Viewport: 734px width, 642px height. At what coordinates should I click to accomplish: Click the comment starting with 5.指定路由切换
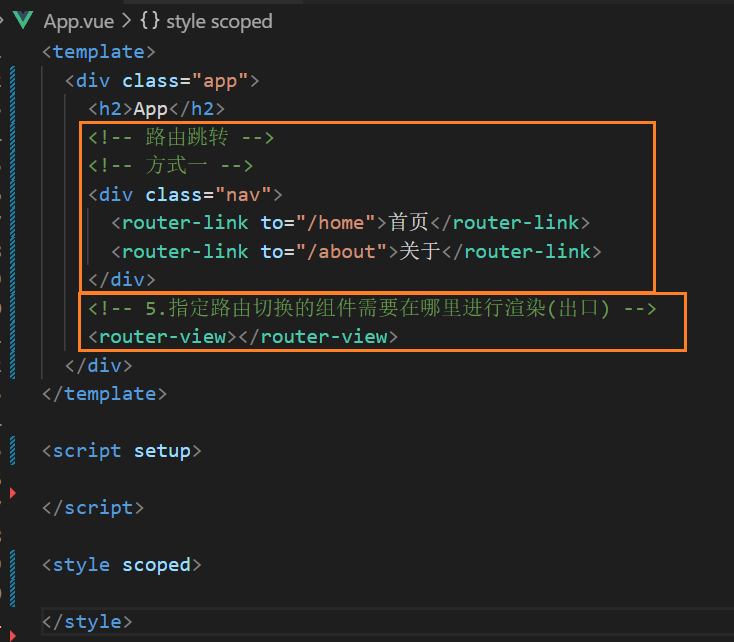(x=373, y=309)
